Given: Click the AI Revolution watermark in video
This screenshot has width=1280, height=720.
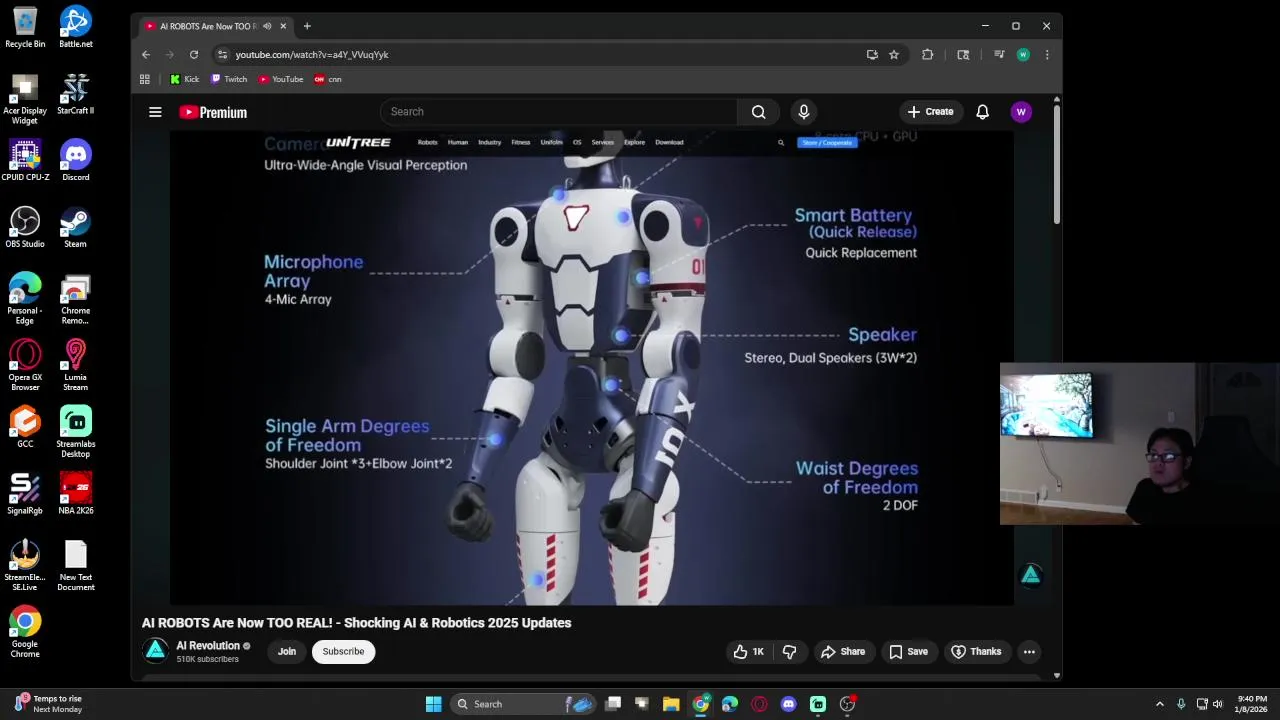Looking at the screenshot, I should 1031,575.
